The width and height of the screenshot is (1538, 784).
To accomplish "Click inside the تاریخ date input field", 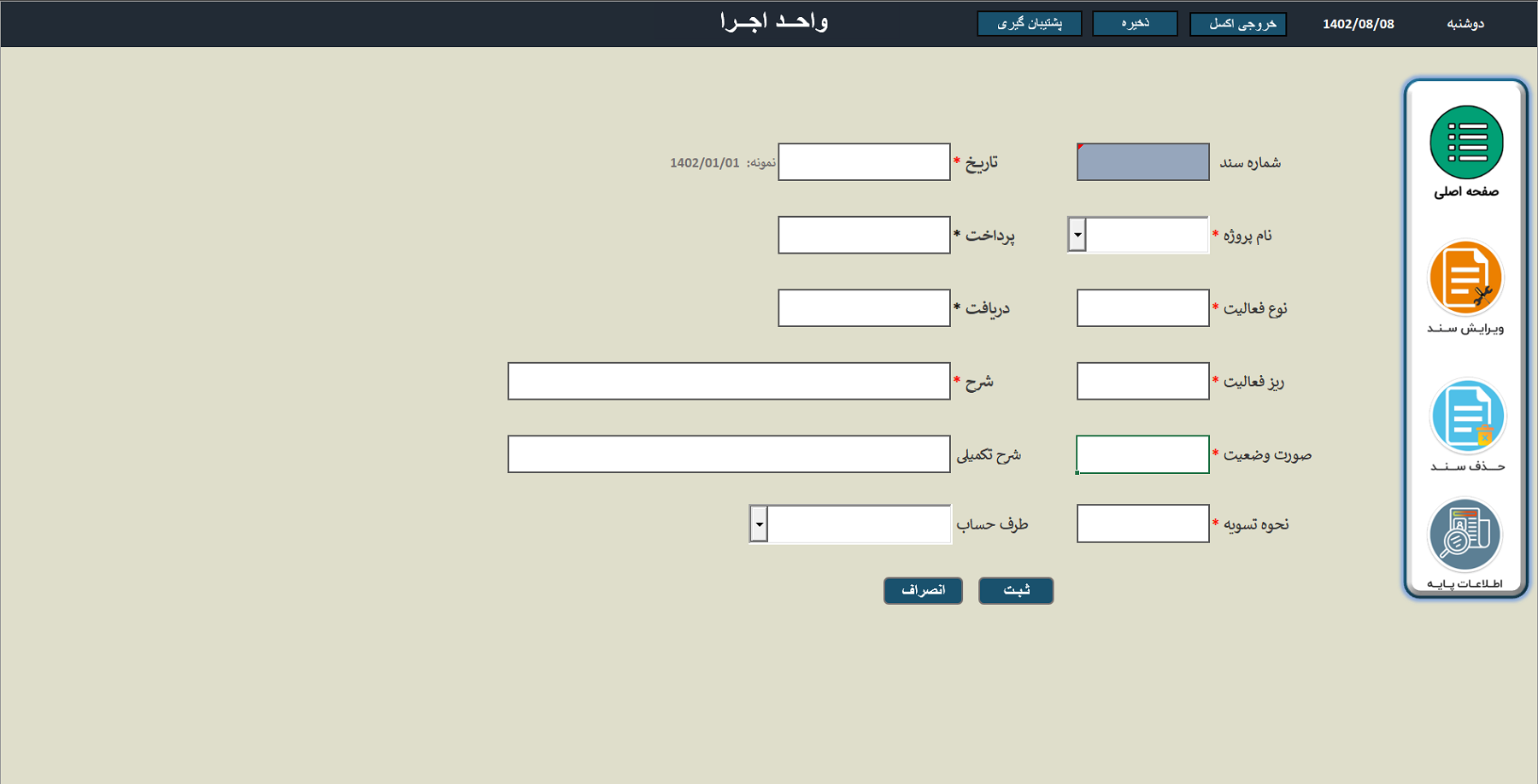I will 864,161.
